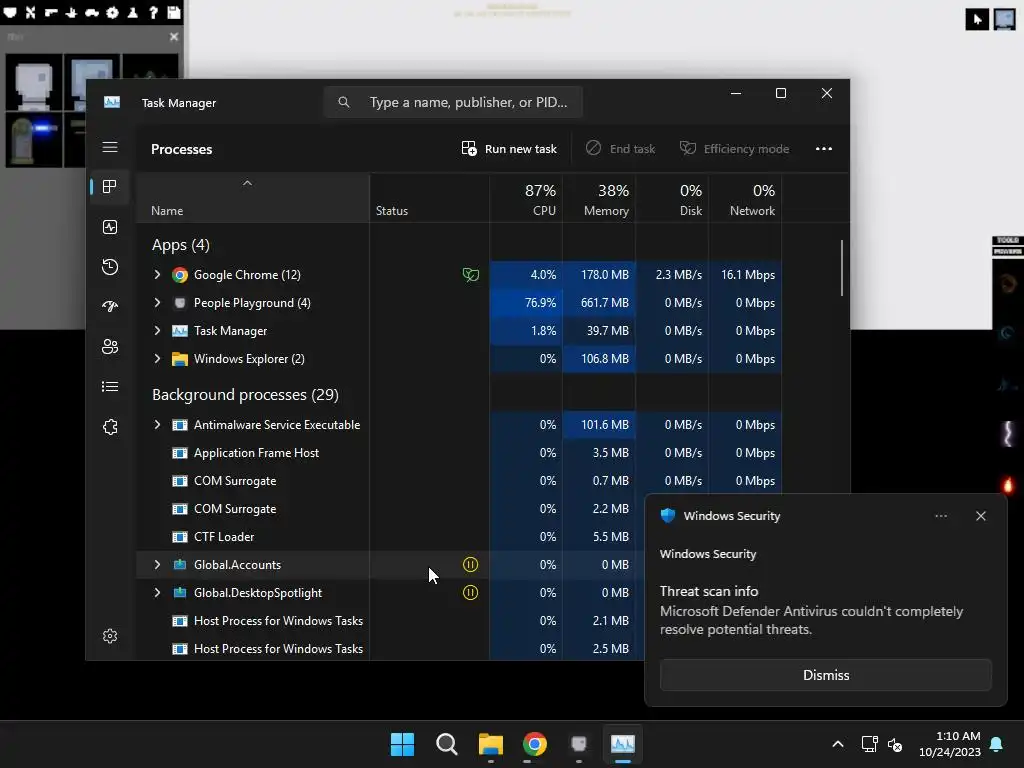1024x768 pixels.
Task: Sort processes by CPU column header
Action: click(526, 199)
